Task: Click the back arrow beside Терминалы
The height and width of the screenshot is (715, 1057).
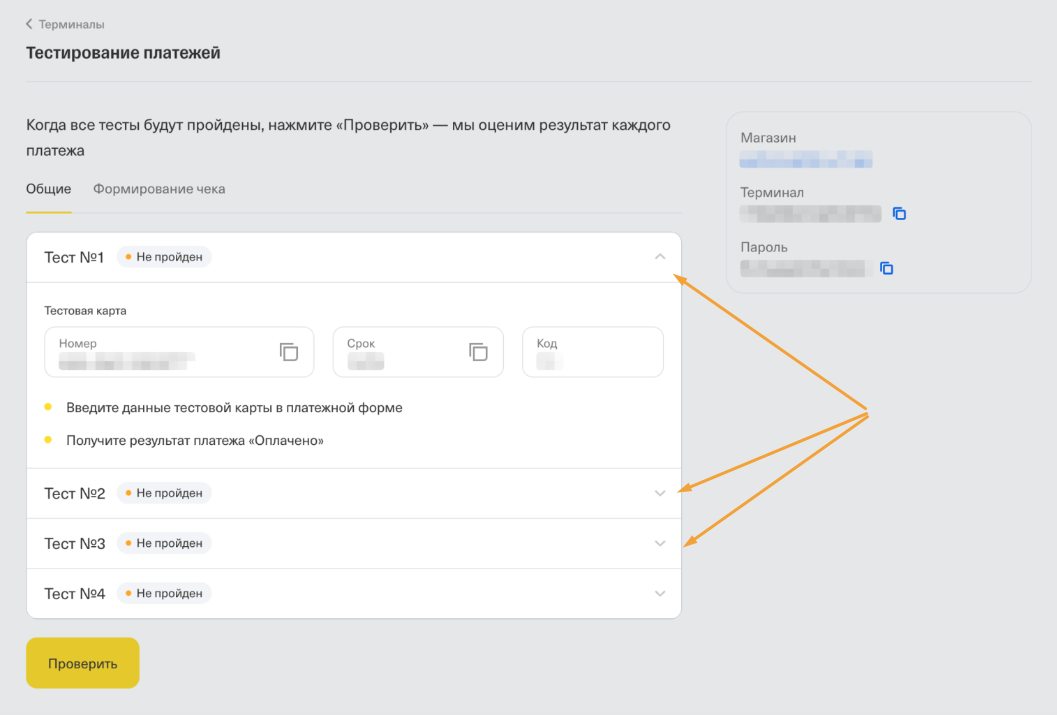Action: pyautogui.click(x=29, y=24)
